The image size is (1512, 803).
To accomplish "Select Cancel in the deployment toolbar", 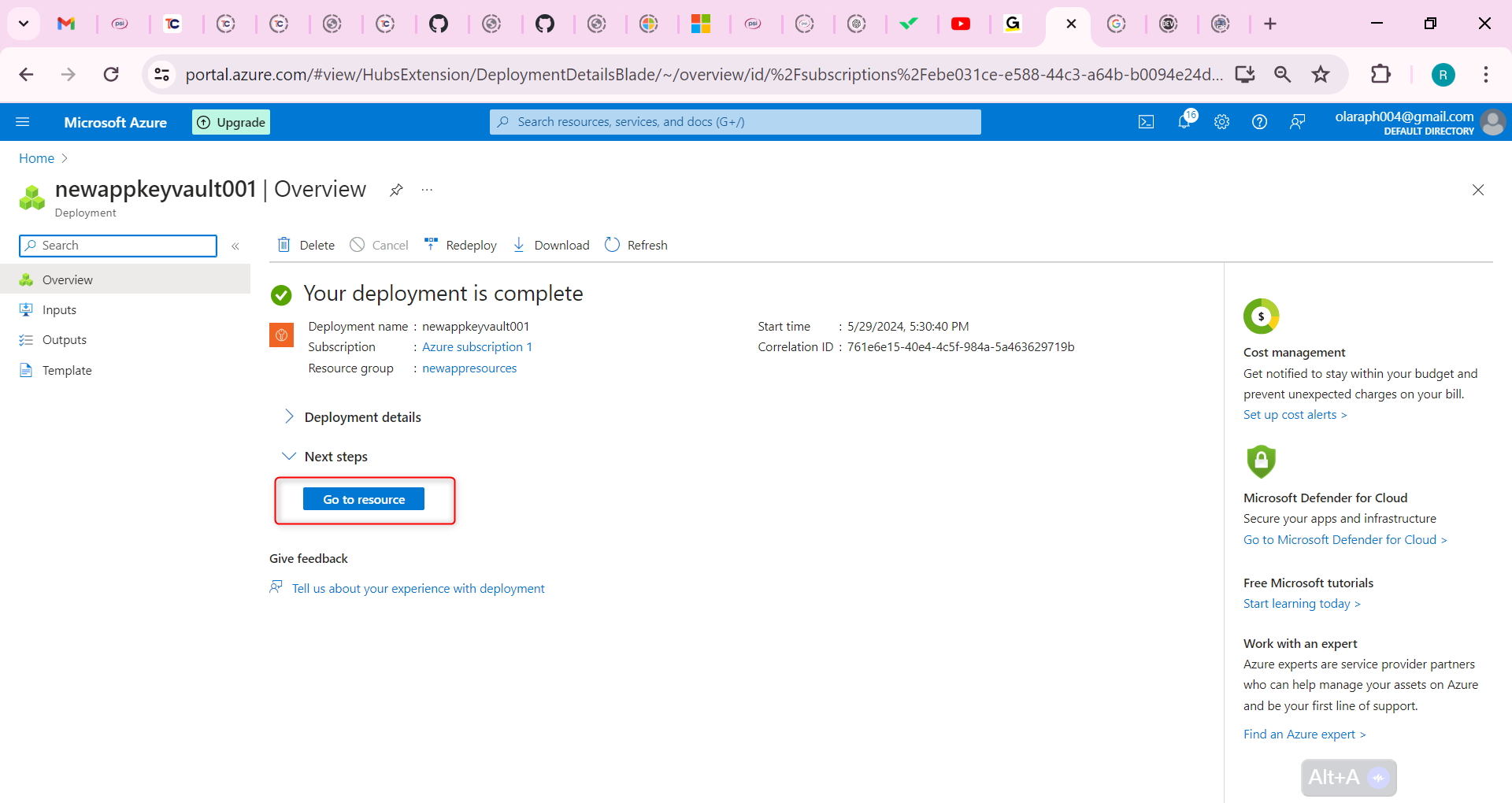I will (379, 245).
